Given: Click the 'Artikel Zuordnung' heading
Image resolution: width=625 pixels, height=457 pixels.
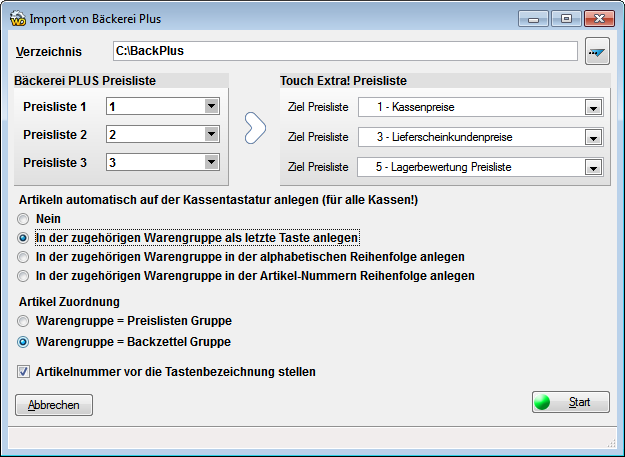Looking at the screenshot, I should (69, 302).
